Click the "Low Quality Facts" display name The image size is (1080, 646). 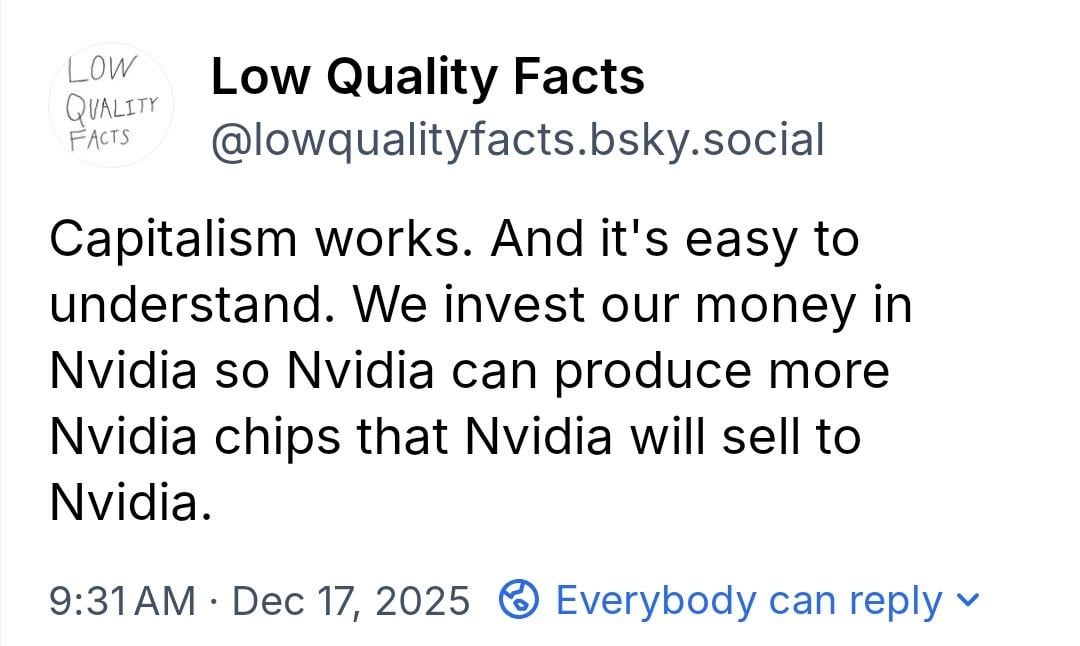(428, 77)
